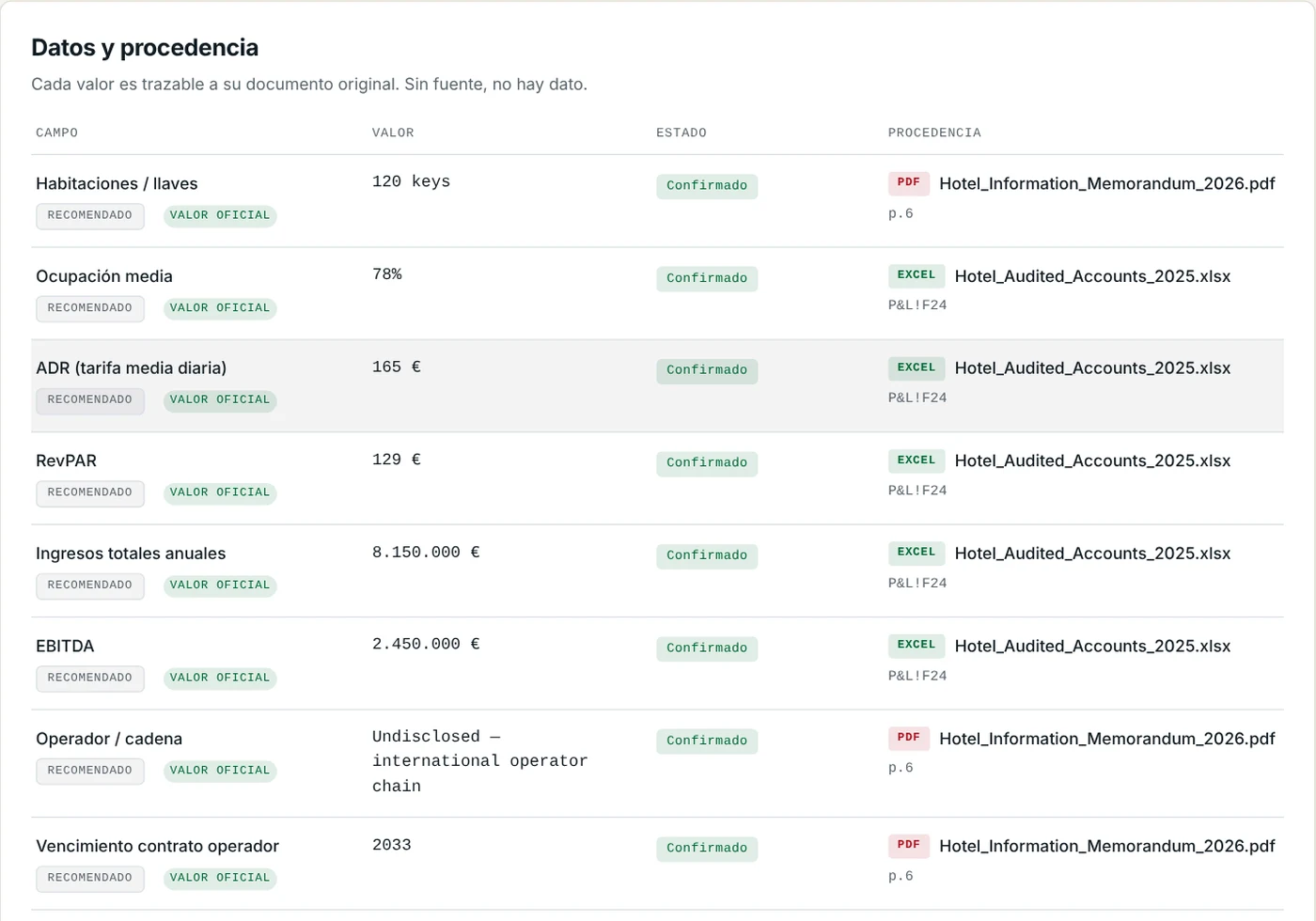Click RECOMENDADO tag under EBITDA

pyautogui.click(x=90, y=678)
